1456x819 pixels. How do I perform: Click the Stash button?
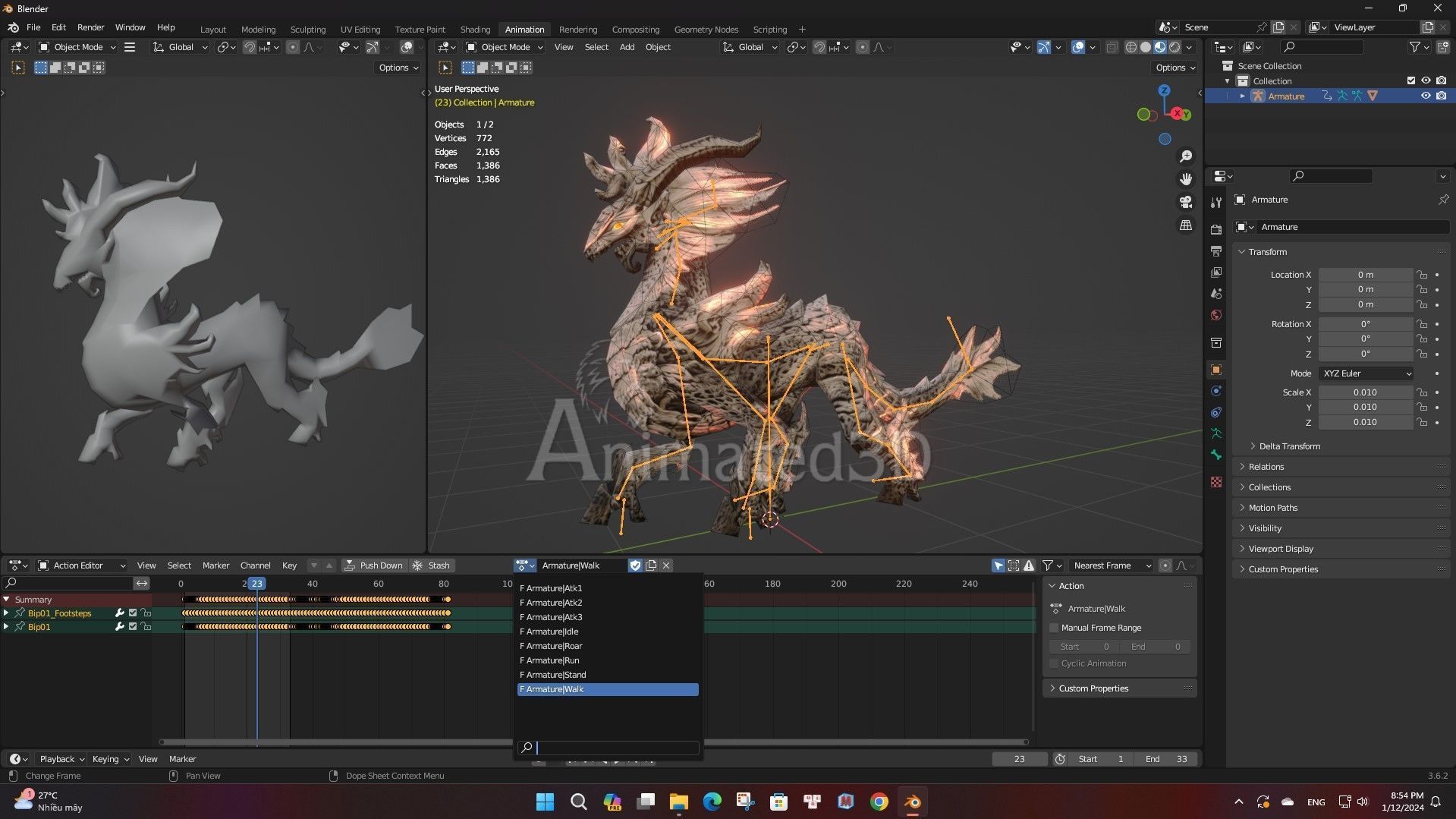[431, 565]
